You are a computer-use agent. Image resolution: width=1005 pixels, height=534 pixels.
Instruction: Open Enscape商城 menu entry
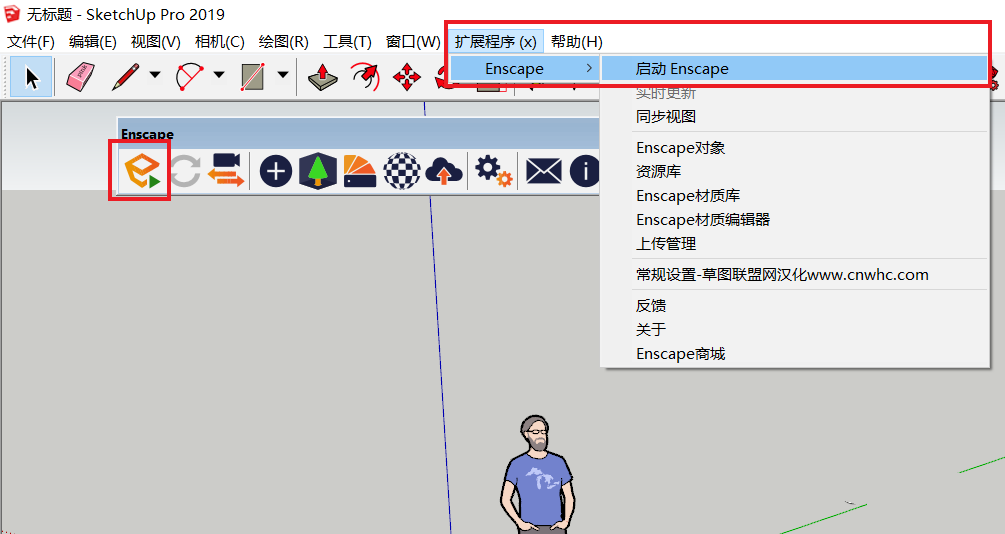pos(794,354)
